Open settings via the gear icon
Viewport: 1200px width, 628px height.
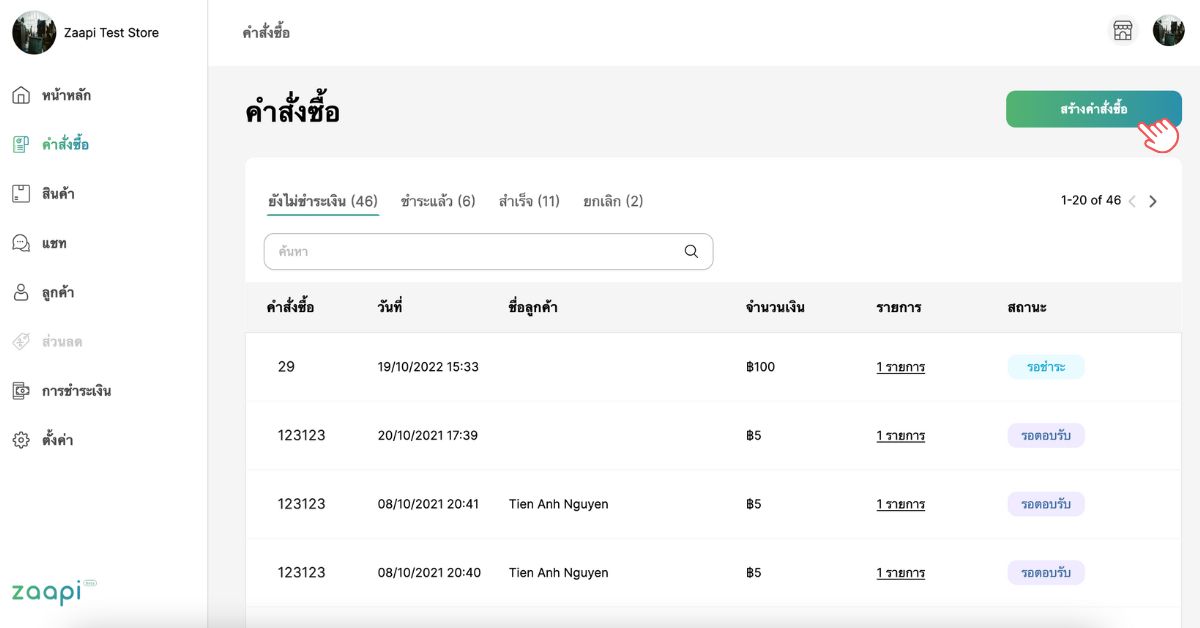point(21,440)
